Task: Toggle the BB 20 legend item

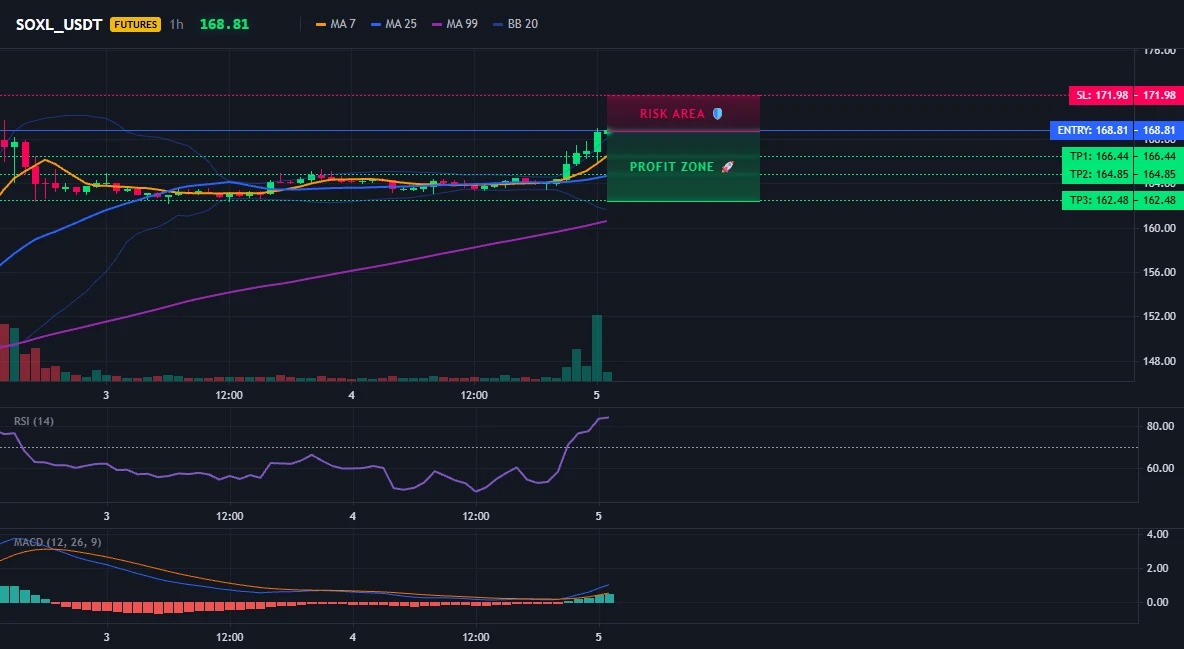Action: click(x=516, y=24)
